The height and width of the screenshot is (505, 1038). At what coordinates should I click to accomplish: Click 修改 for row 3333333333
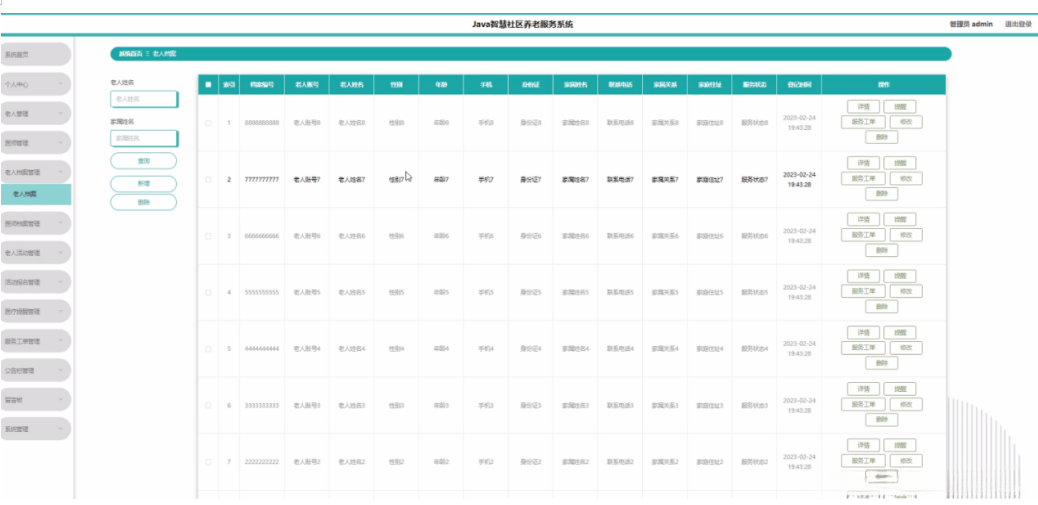click(x=906, y=404)
